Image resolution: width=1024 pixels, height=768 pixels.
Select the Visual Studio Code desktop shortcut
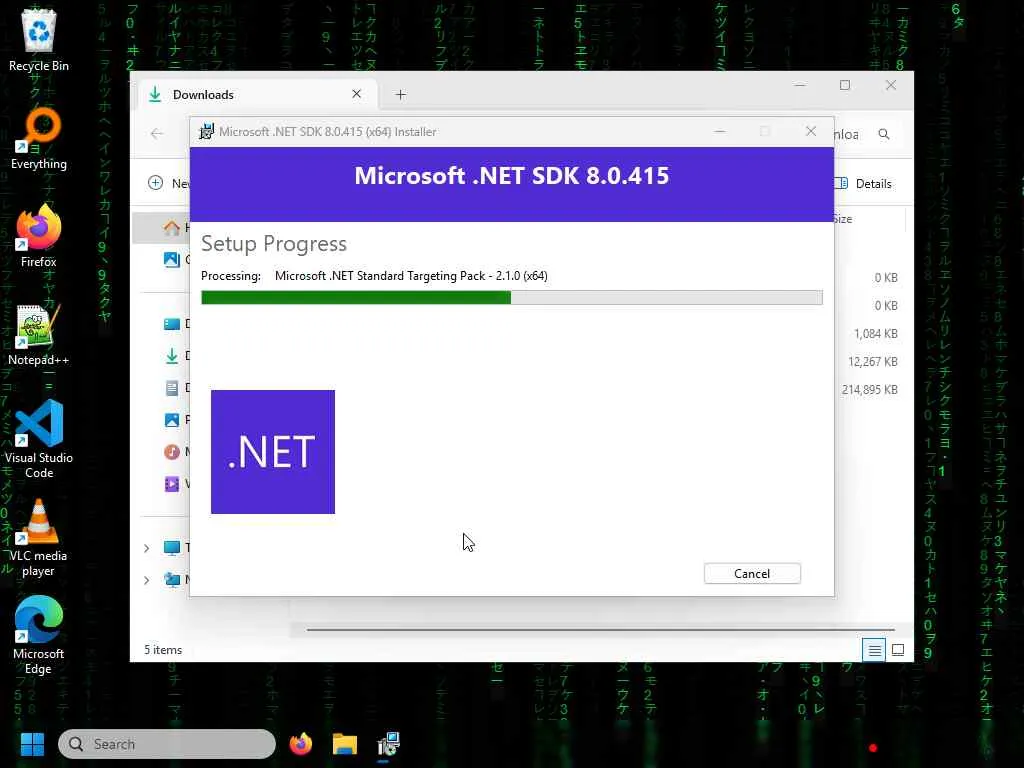(39, 440)
